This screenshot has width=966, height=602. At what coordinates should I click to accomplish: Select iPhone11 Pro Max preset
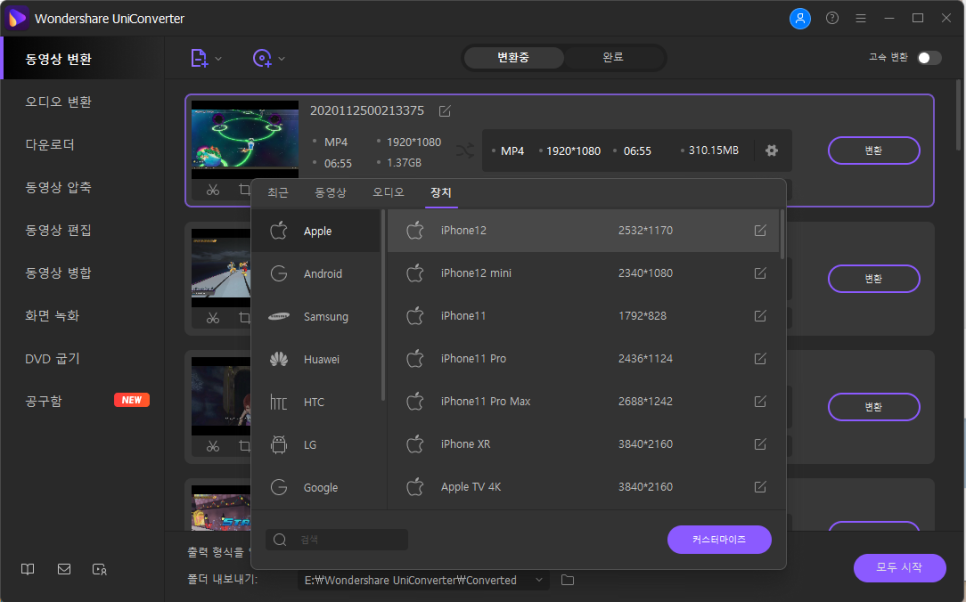pyautogui.click(x=583, y=401)
